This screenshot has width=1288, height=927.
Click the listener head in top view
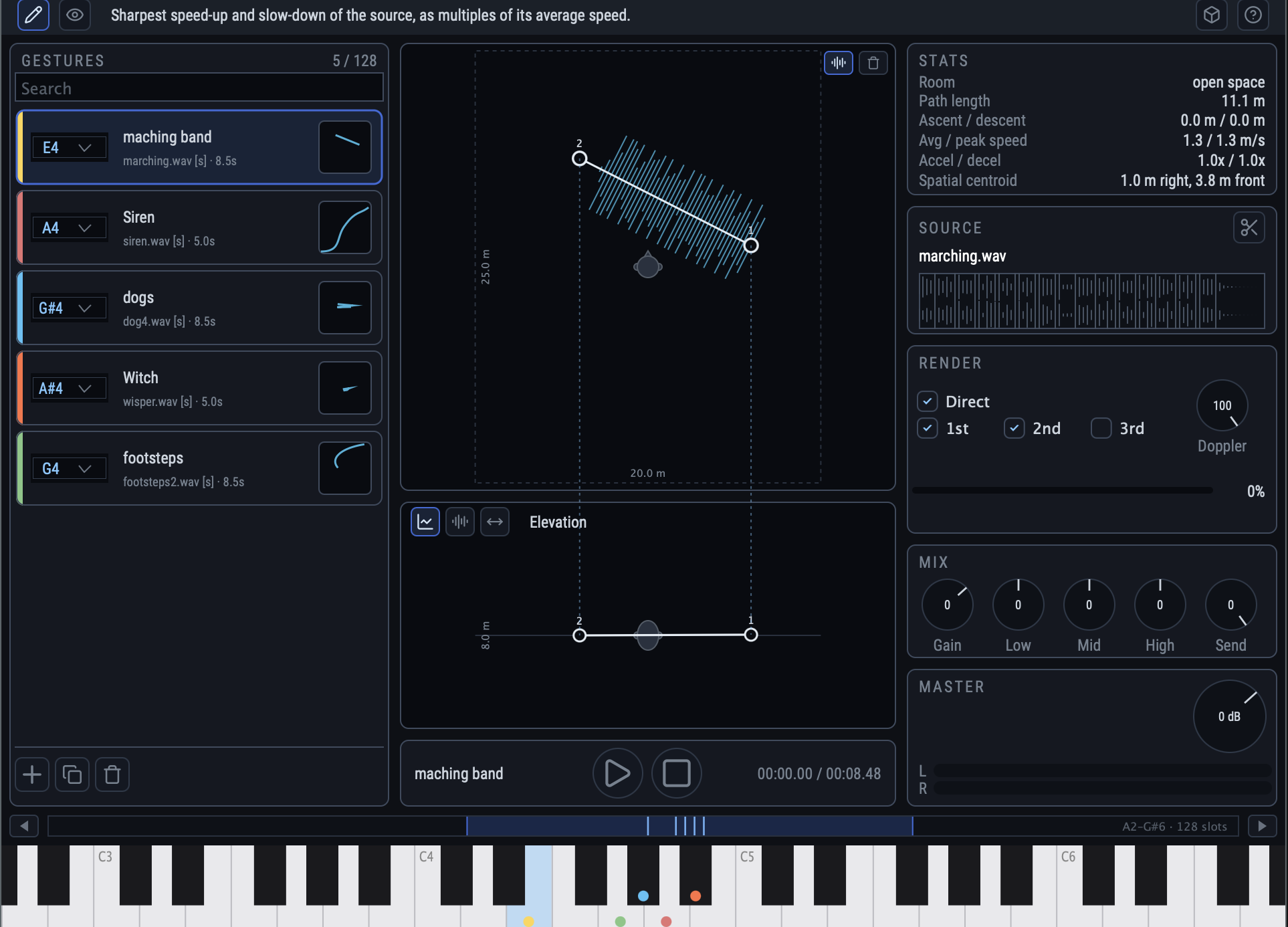(x=647, y=266)
